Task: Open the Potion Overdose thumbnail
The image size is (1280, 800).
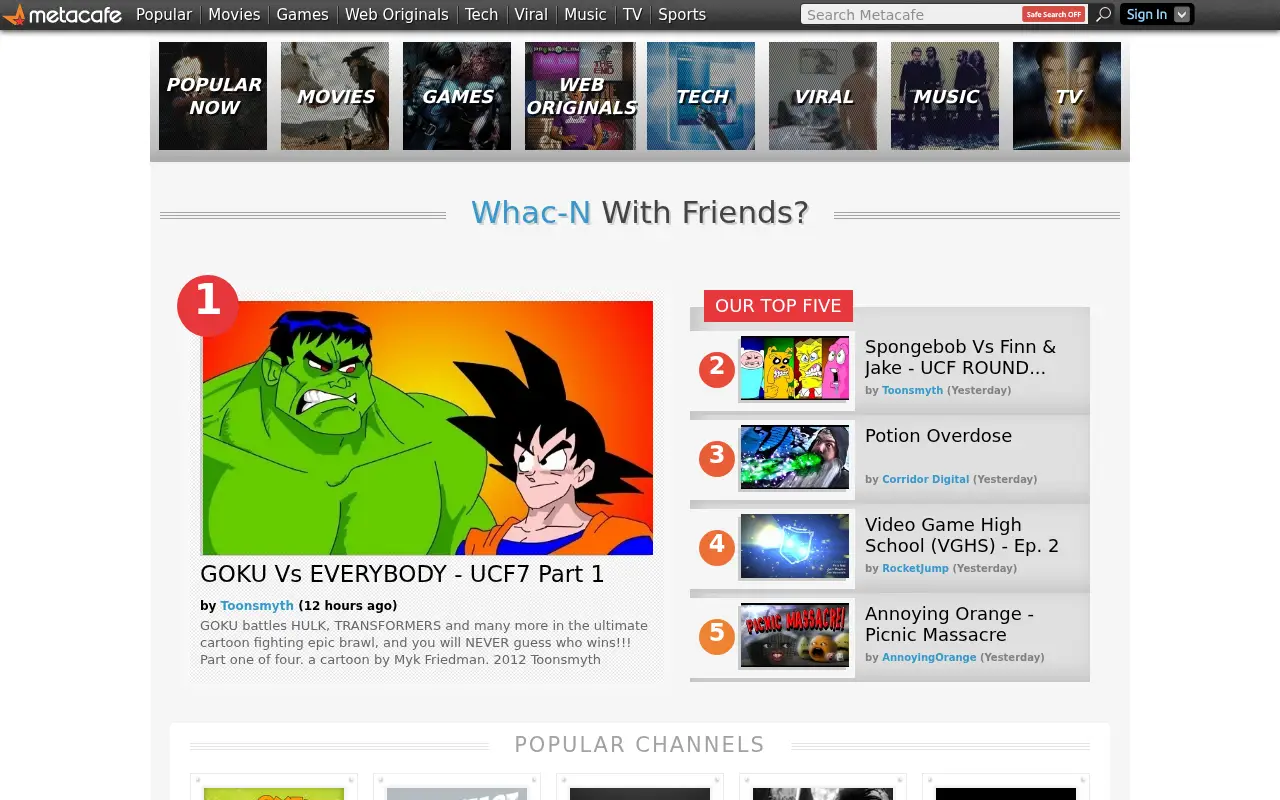Action: click(794, 457)
